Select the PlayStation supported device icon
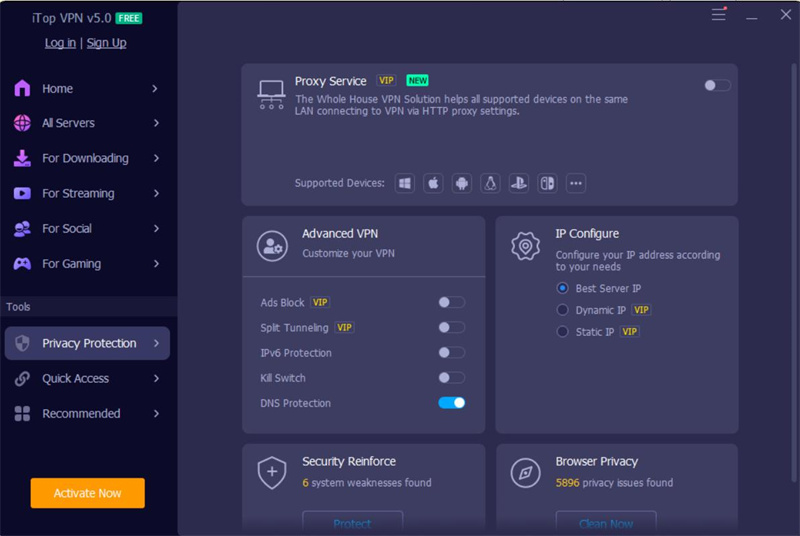This screenshot has width=800, height=536. [519, 183]
